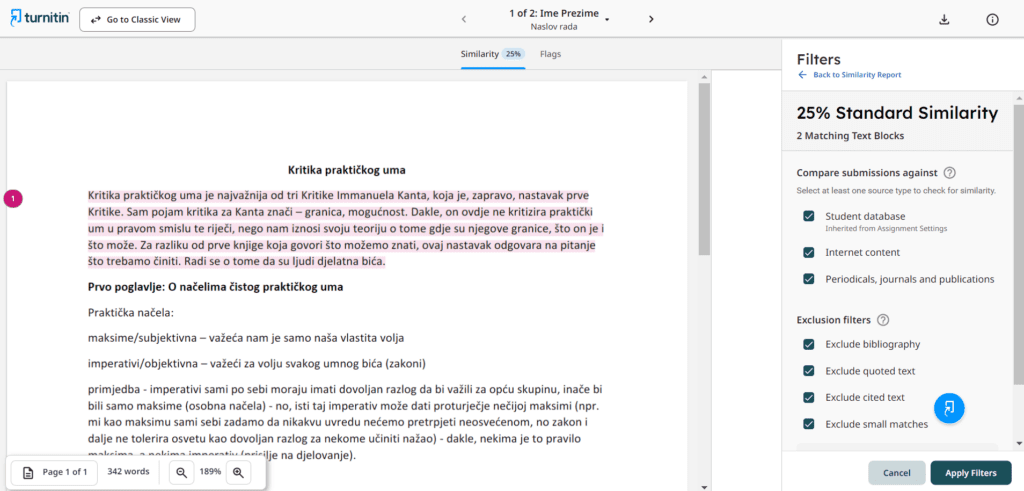Click the Cancel button

coord(897,473)
